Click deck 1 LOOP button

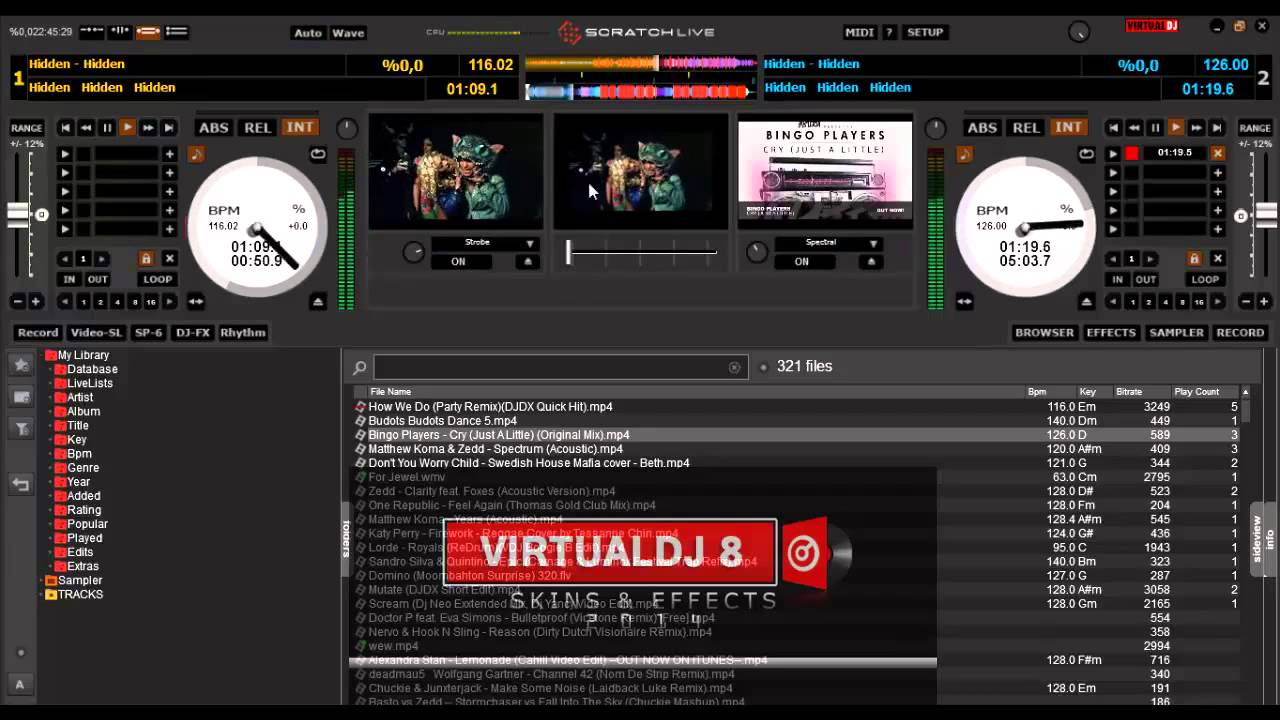point(157,280)
